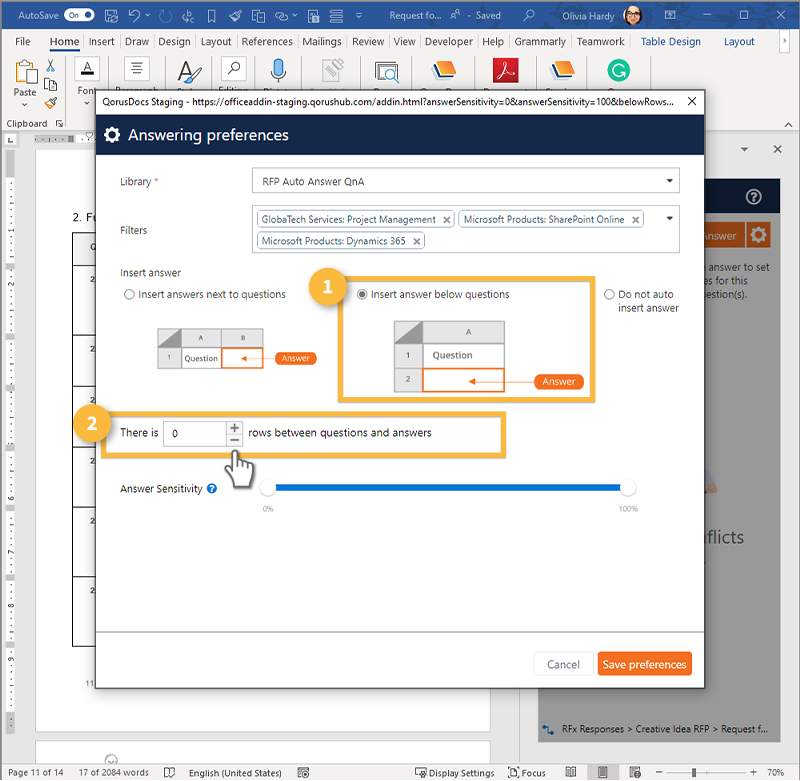
Task: Click Page 11 of 14 in status bar
Action: click(x=36, y=772)
